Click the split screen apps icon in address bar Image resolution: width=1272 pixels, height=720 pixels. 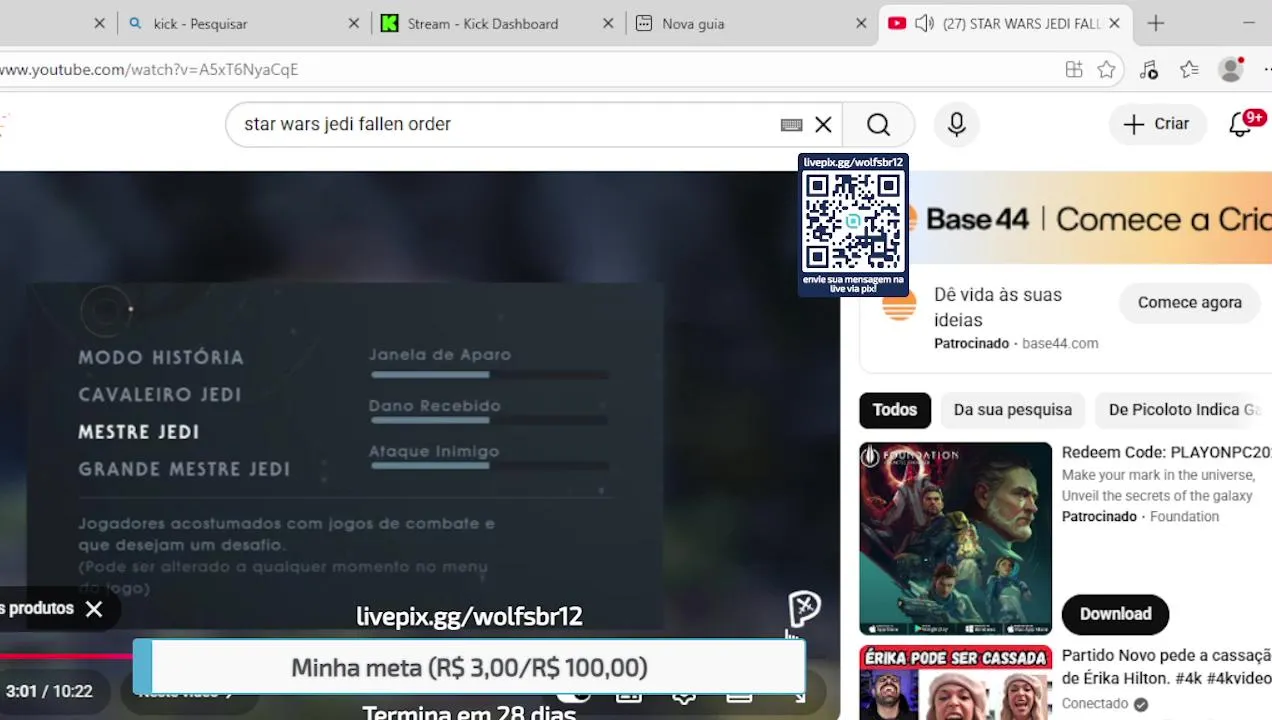1074,69
